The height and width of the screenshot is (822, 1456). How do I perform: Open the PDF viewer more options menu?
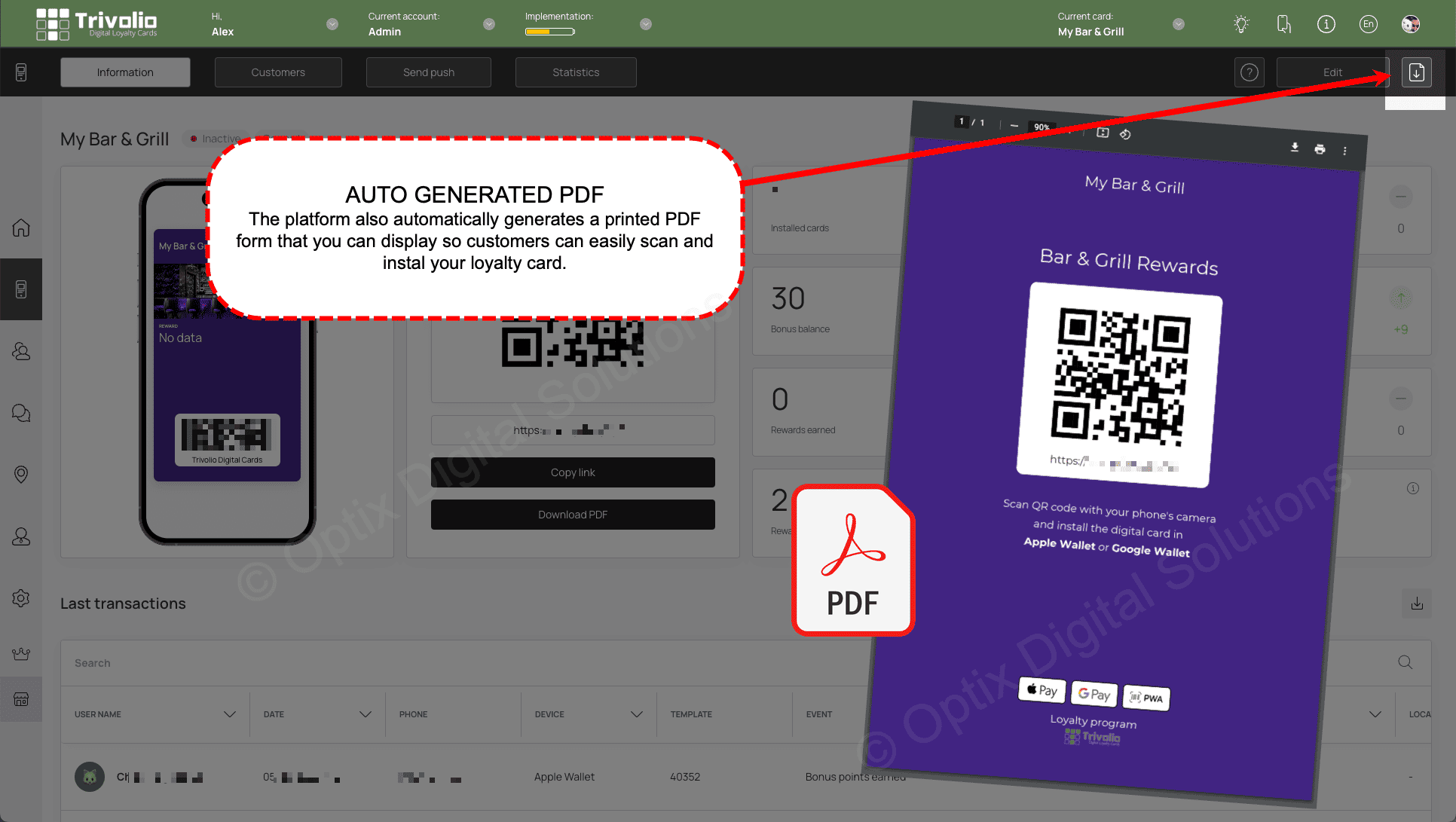[x=1344, y=151]
